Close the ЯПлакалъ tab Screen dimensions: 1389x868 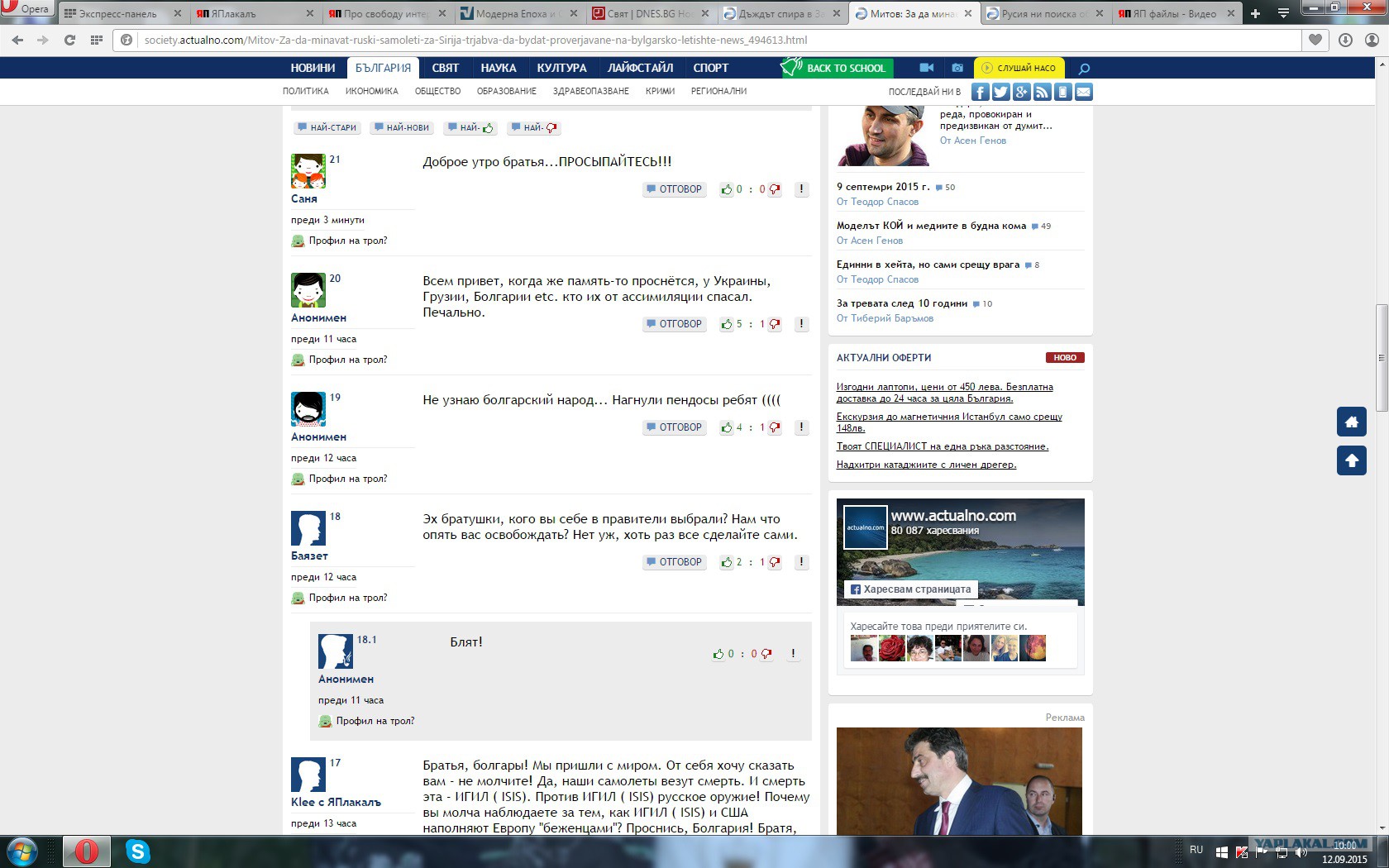pyautogui.click(x=310, y=13)
